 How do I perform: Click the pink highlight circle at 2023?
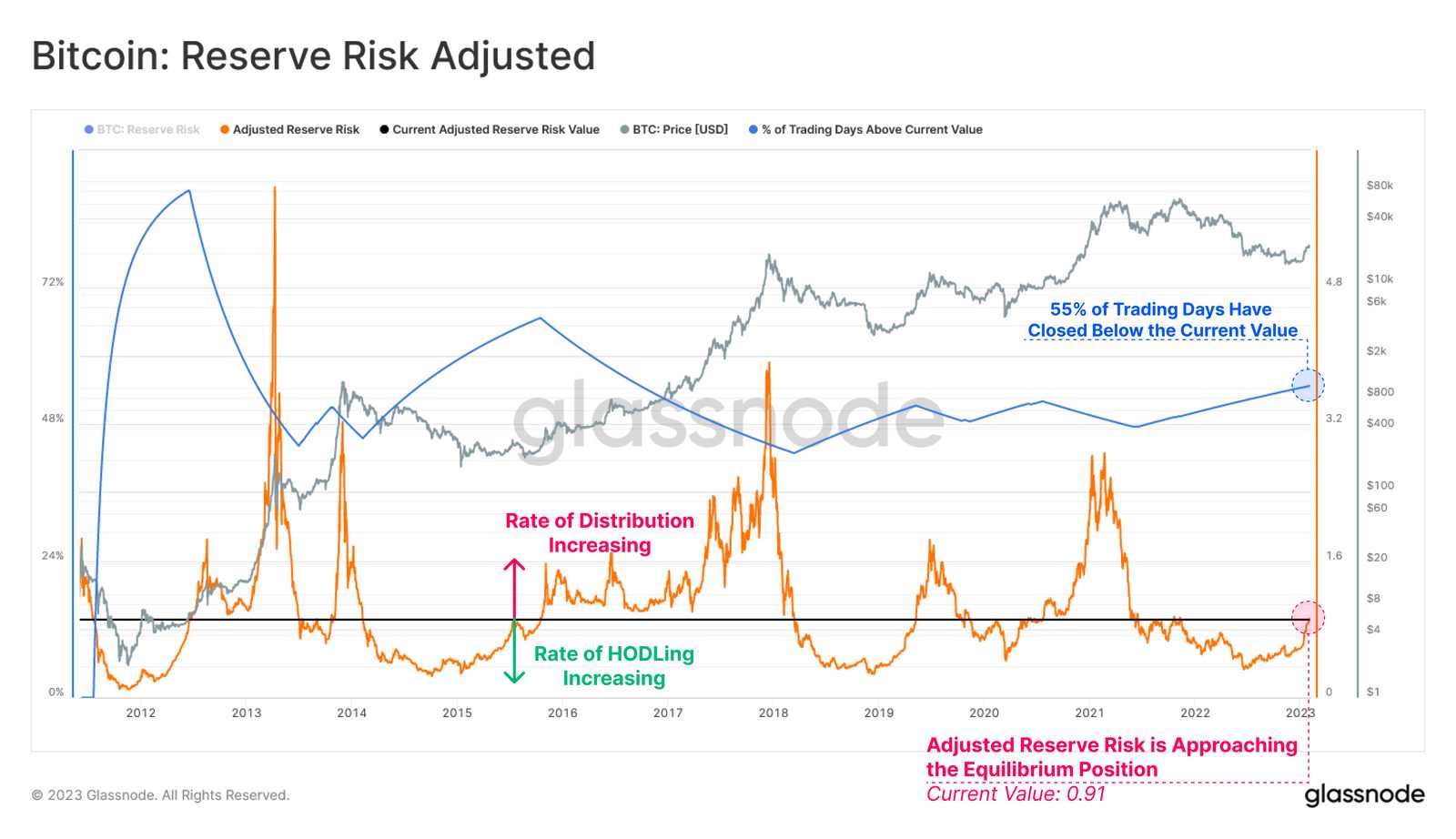(x=1309, y=618)
